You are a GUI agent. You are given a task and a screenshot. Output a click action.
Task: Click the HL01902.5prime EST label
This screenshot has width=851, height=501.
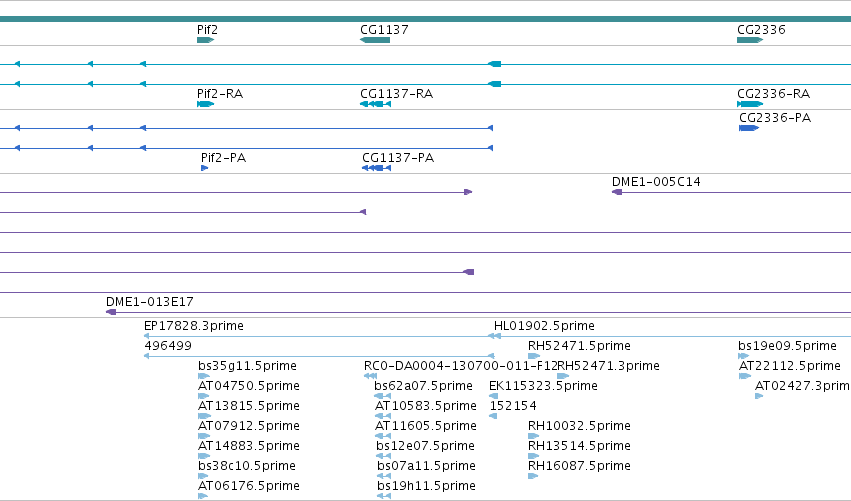[x=544, y=326]
